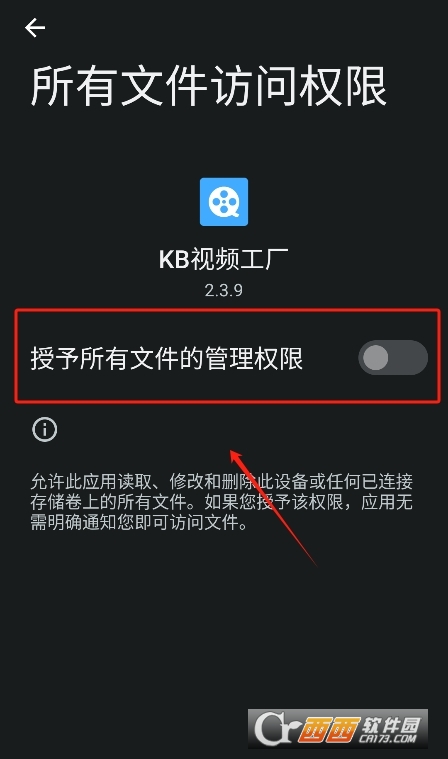Tap the version number 2.3.9

pyautogui.click(x=224, y=290)
